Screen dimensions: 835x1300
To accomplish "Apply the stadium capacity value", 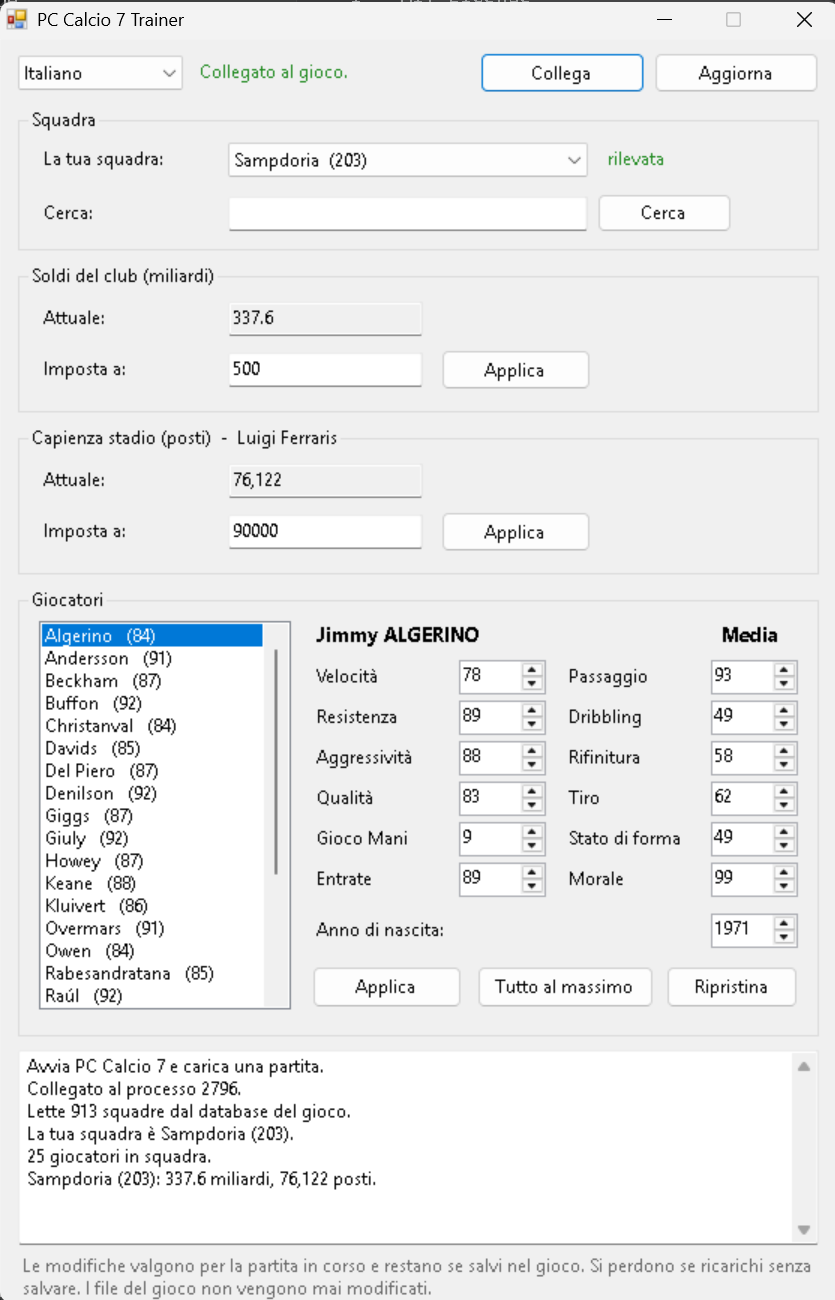I will (514, 532).
